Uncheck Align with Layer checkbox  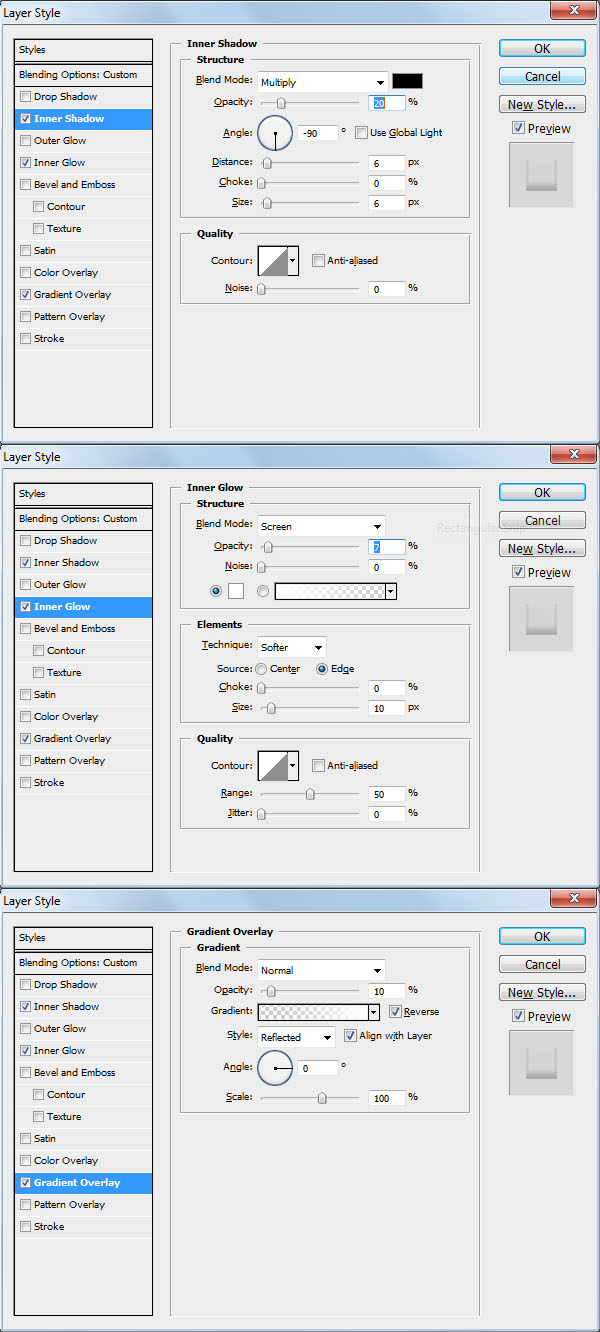tap(350, 1036)
